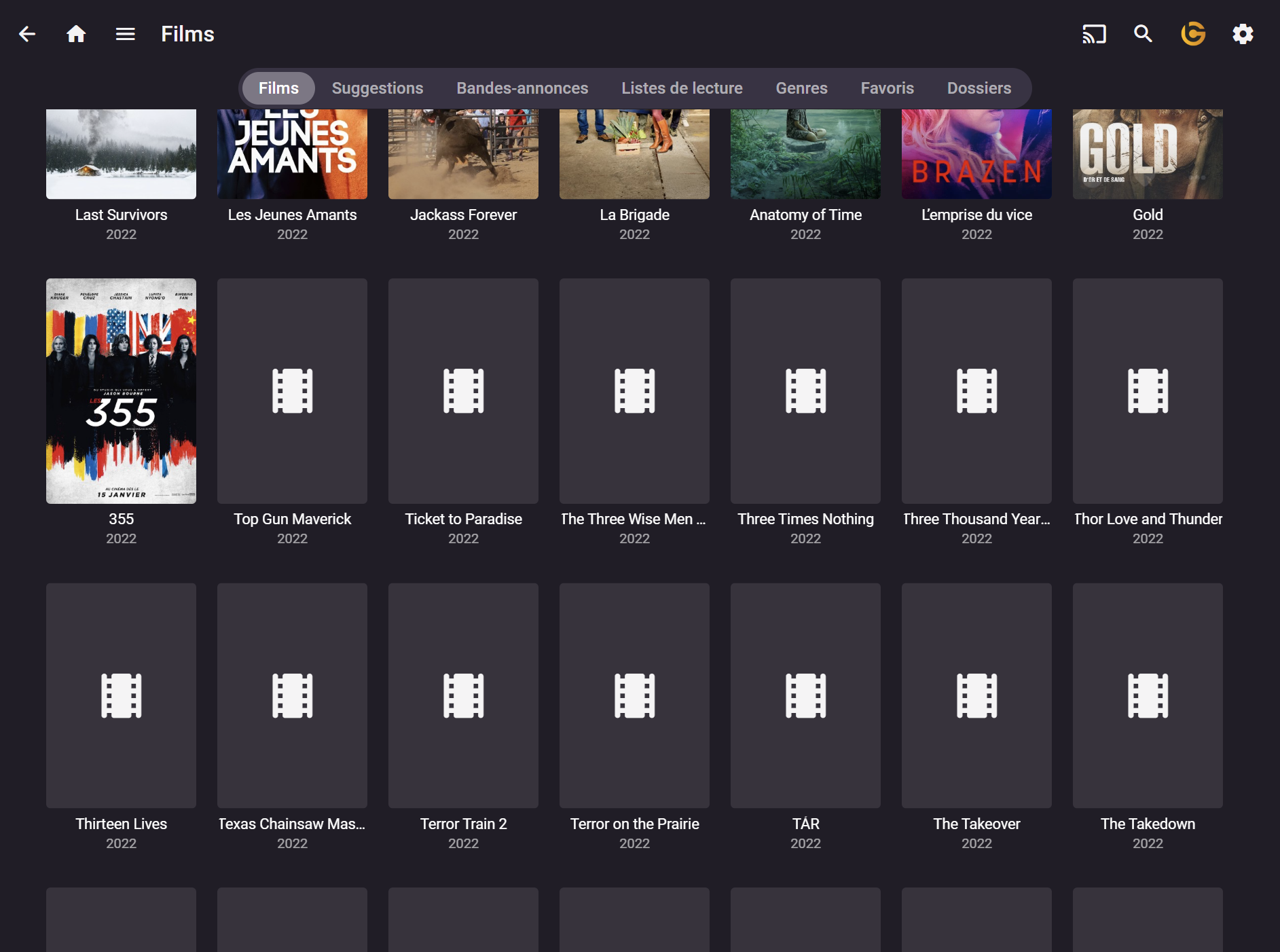Open the orange user profile icon
Viewport: 1280px width, 952px height.
pos(1193,34)
